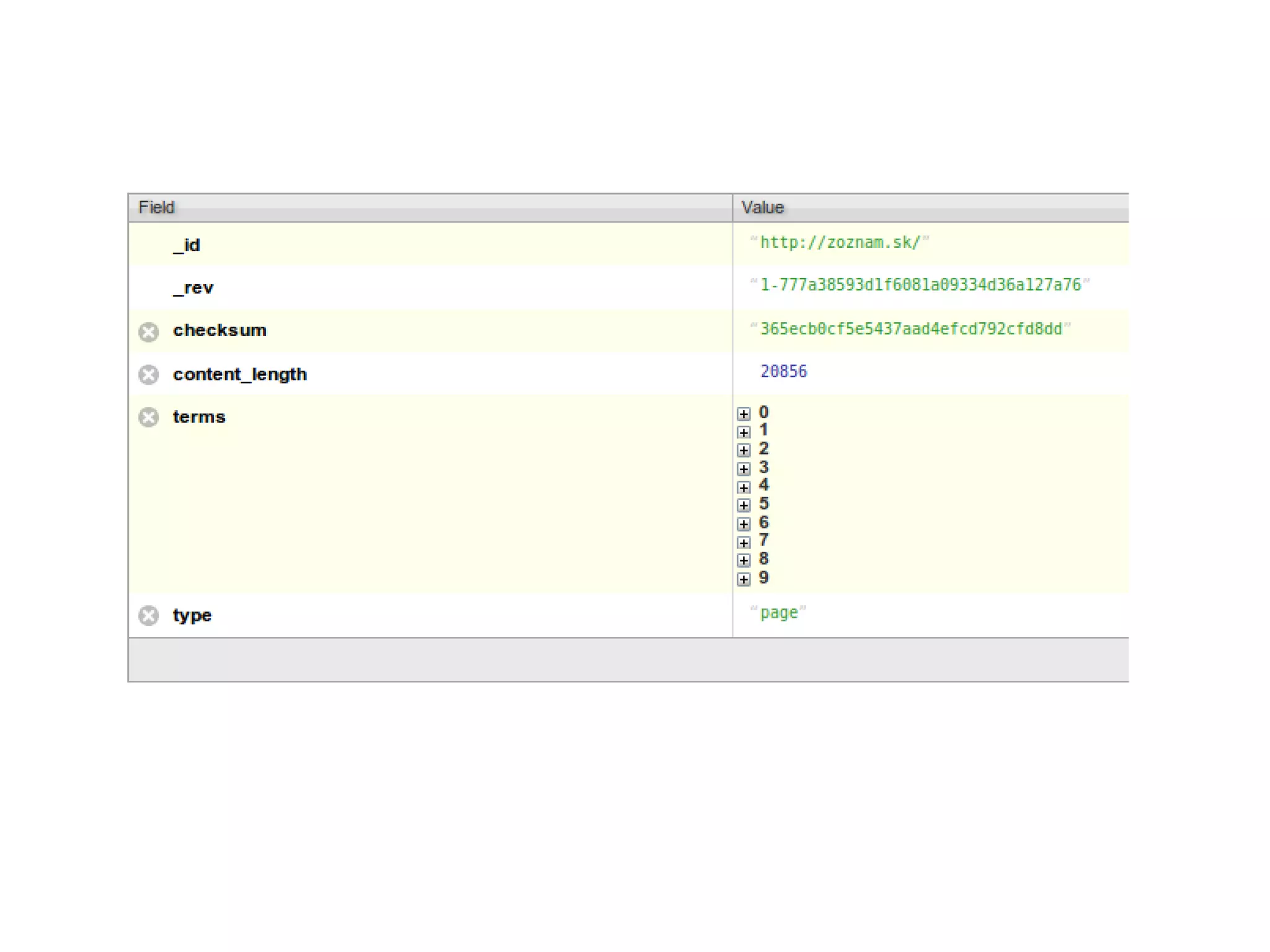Delete the type field using X icon
Screen dimensions: 1270x952
148,615
